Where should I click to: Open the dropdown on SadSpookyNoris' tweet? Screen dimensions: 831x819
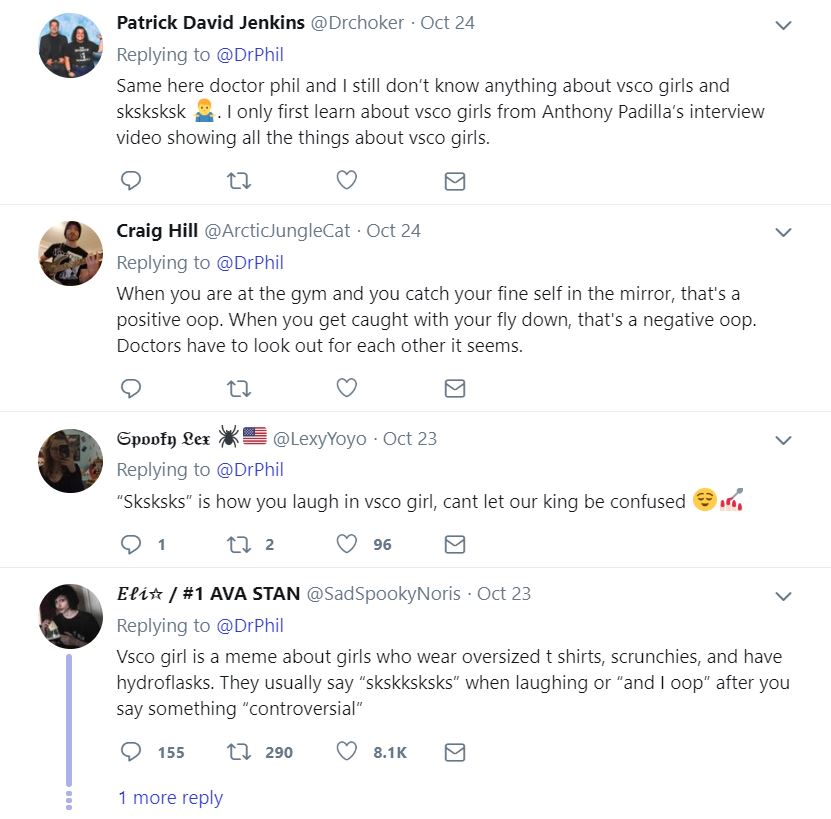pyautogui.click(x=784, y=596)
